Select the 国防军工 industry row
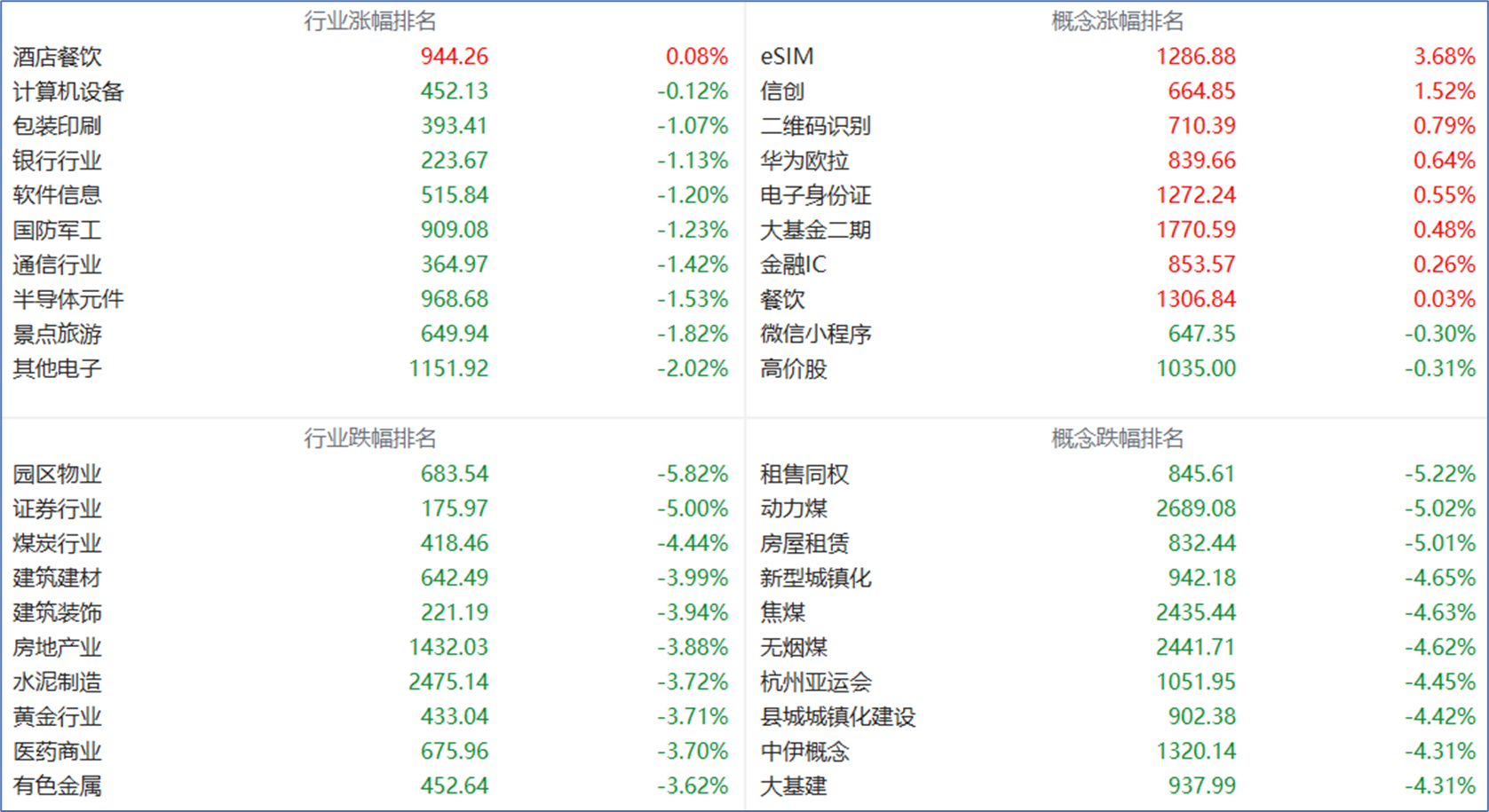Image resolution: width=1489 pixels, height=812 pixels. [57, 230]
